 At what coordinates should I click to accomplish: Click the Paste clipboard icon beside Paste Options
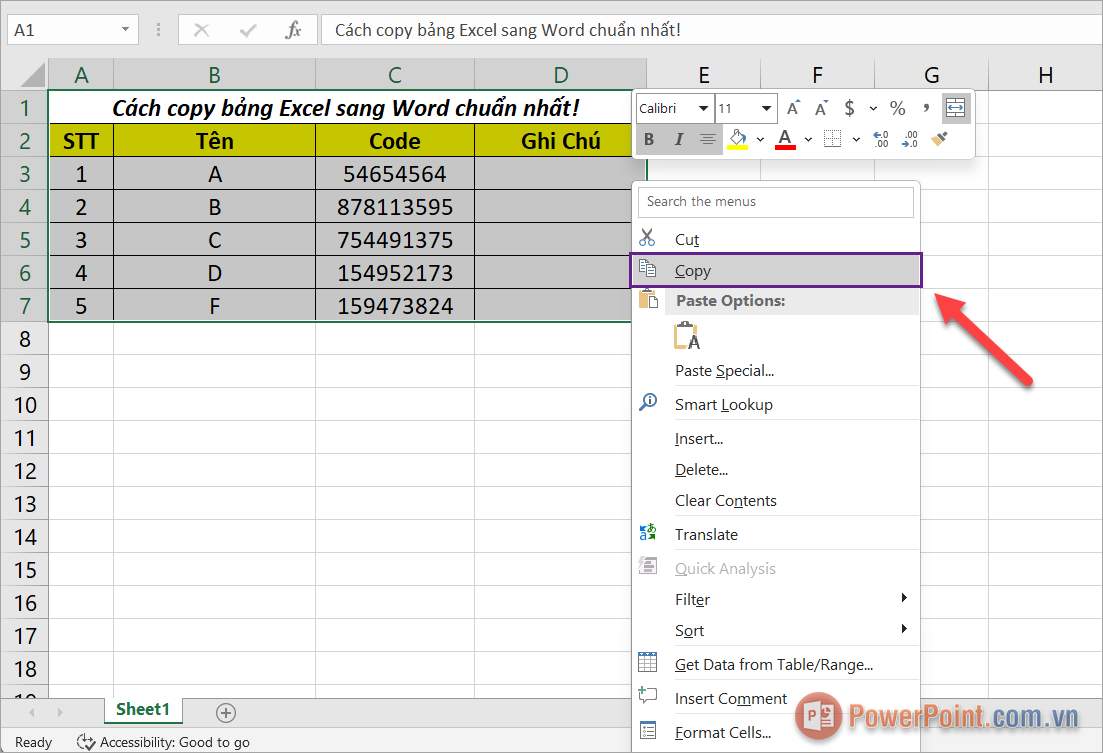[648, 299]
